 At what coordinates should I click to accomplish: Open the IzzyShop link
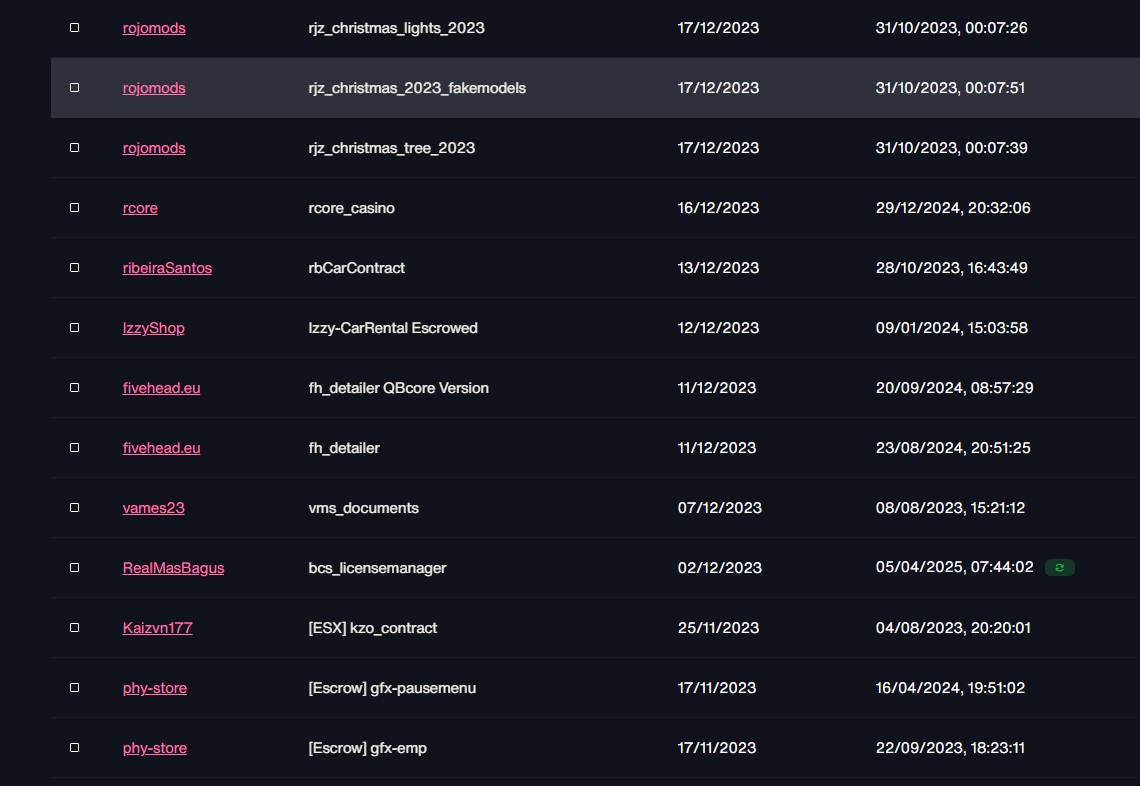(x=153, y=328)
